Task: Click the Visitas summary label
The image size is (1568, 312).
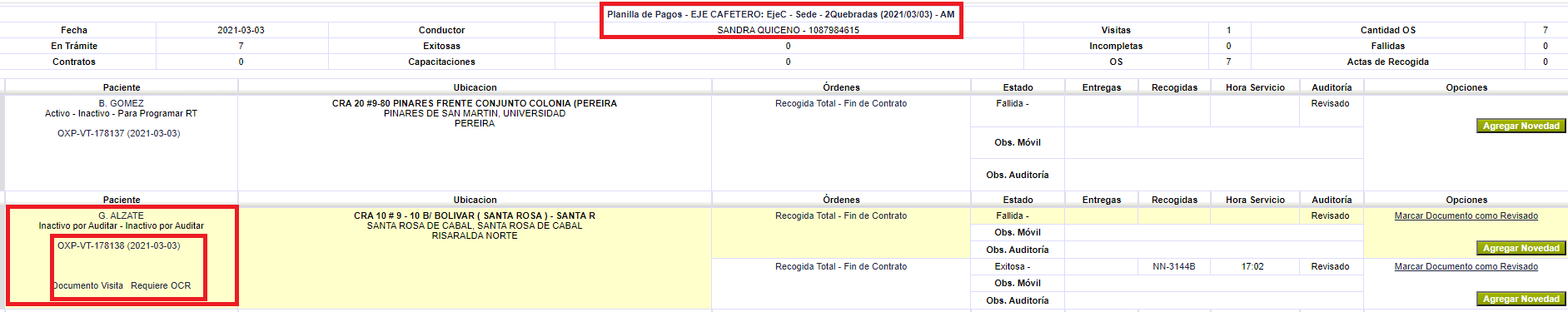Action: coord(1116,30)
